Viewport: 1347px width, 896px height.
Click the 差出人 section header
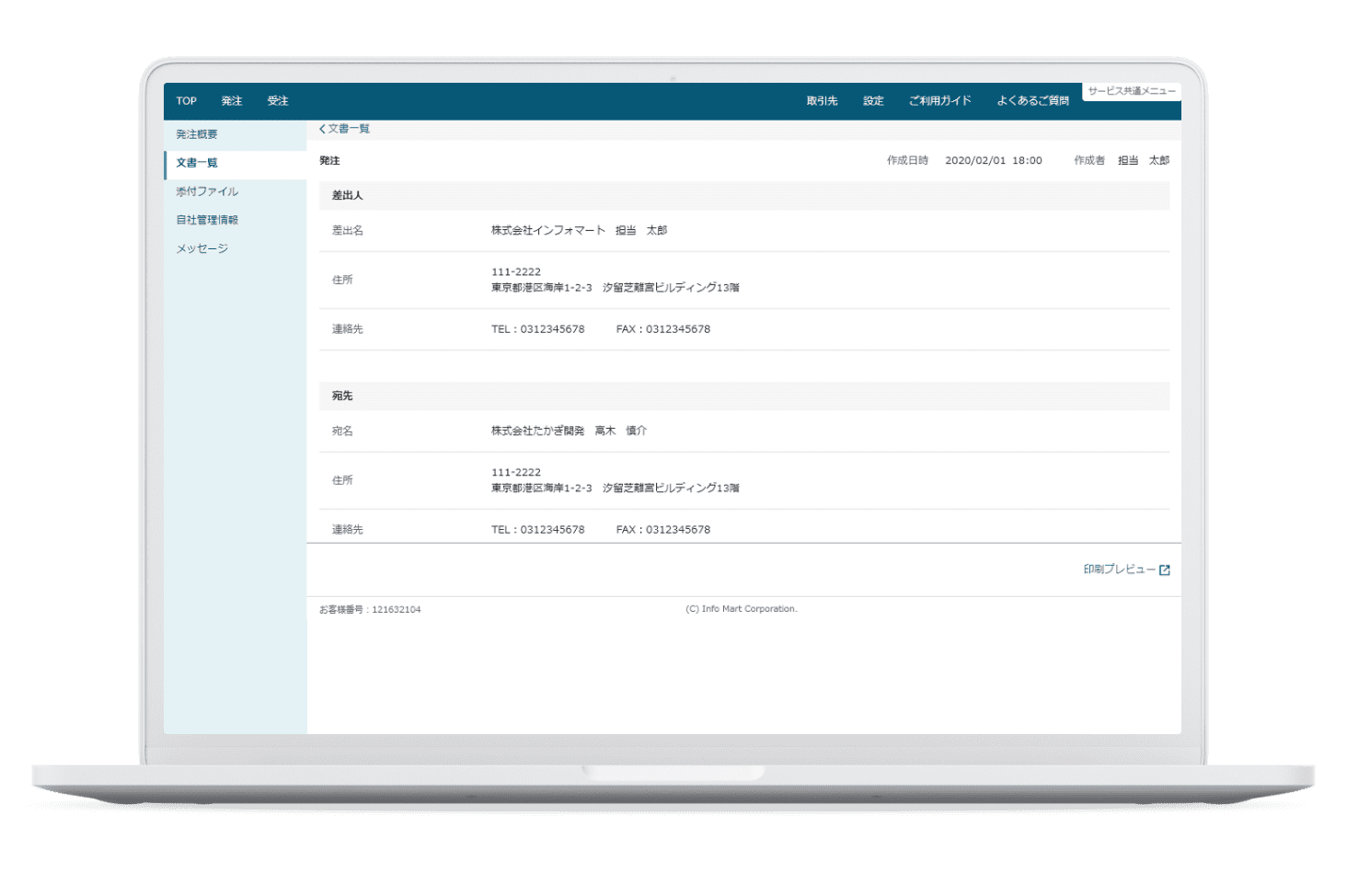tap(744, 195)
